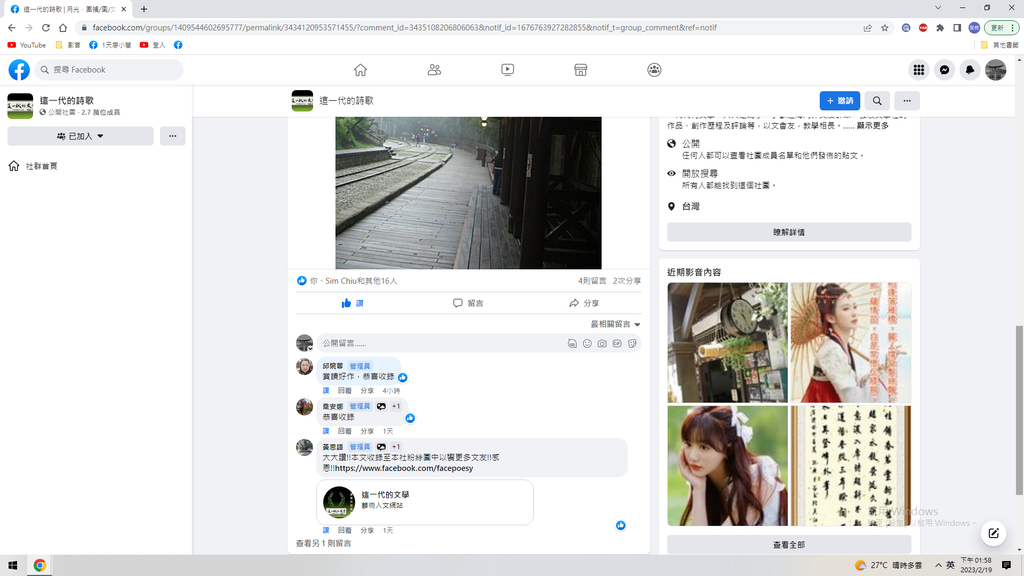Viewport: 1024px width, 576px height.
Task: Click in the 公開留言 comment input field
Action: click(x=440, y=343)
